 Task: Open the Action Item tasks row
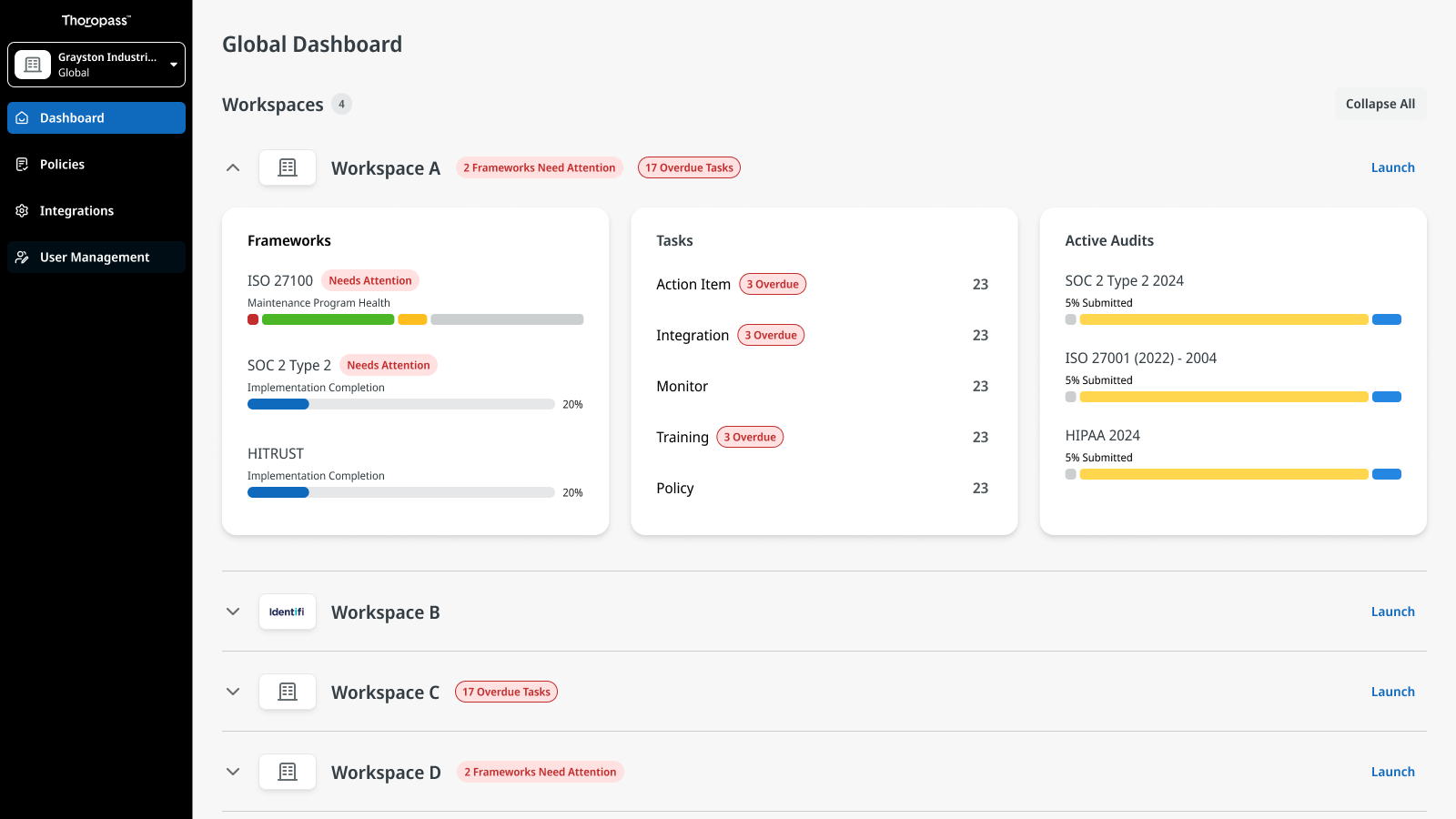point(693,284)
